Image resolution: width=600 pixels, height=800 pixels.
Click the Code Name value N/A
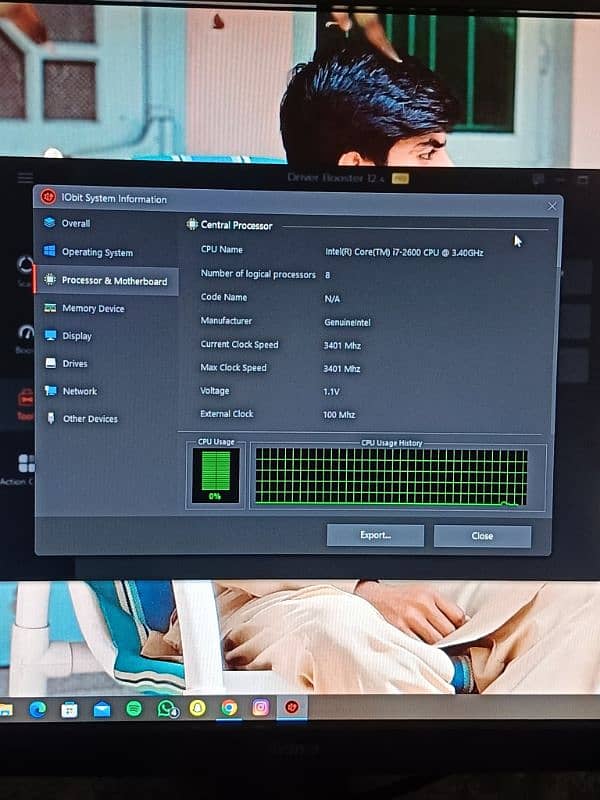pos(332,298)
